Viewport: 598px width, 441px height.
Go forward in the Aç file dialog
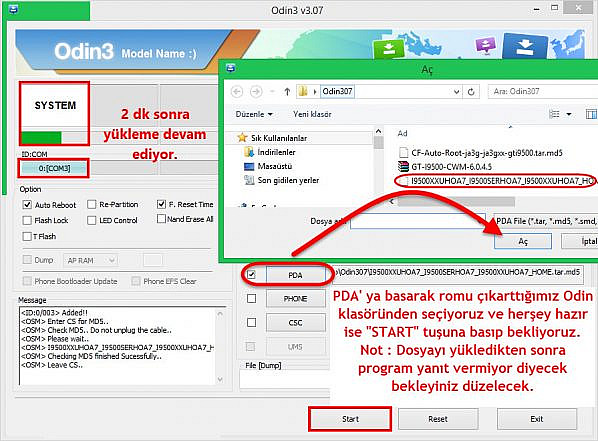pos(256,92)
